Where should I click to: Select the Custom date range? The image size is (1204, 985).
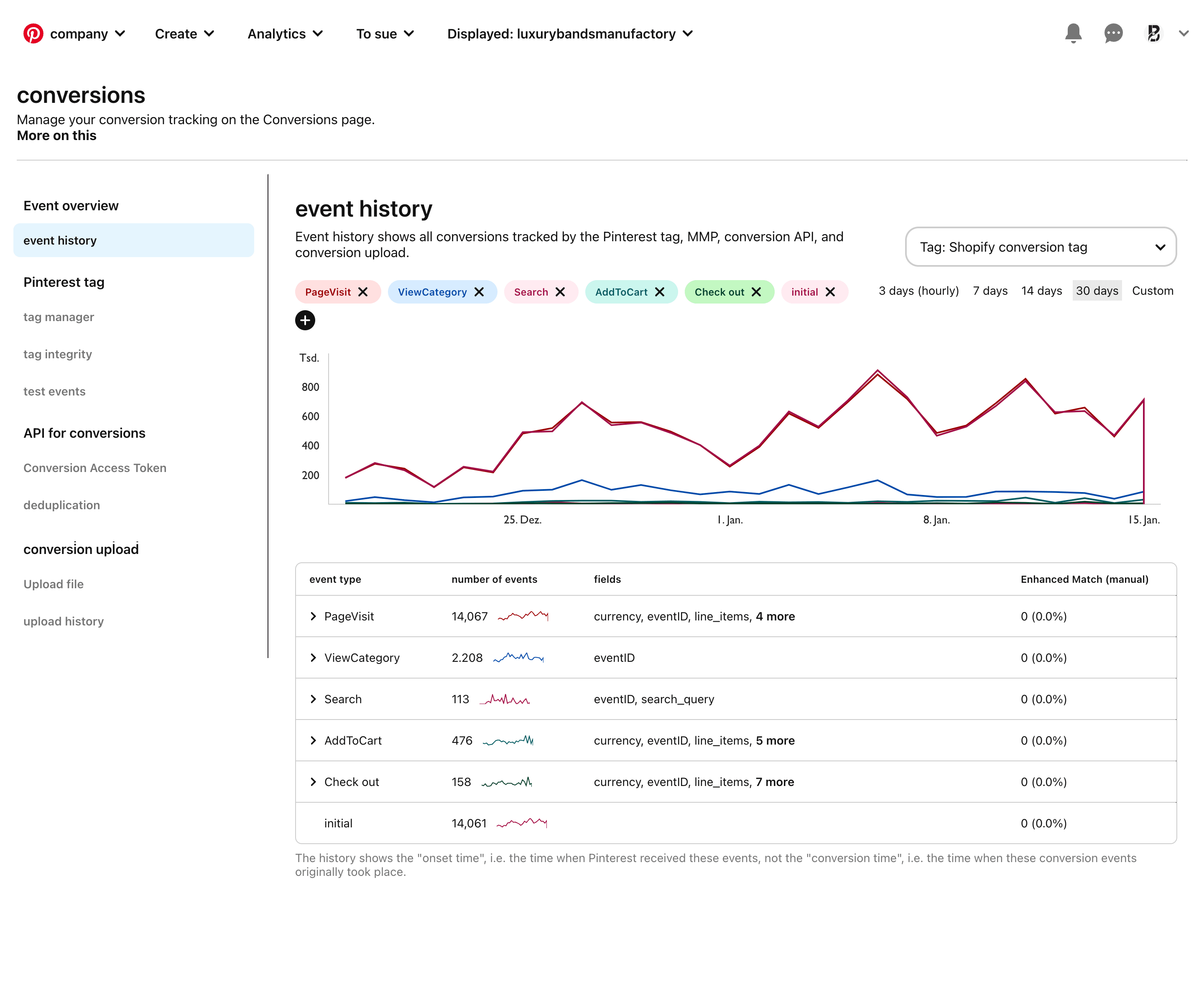click(1152, 291)
